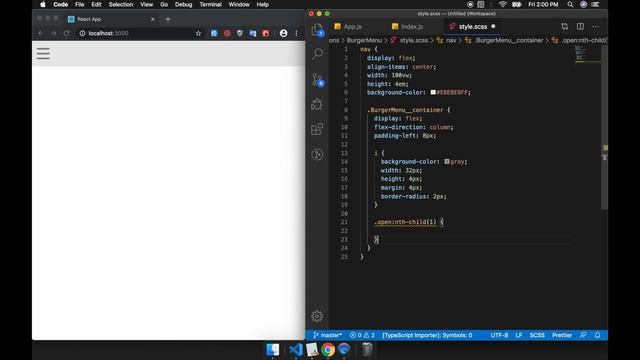Open the Manage gear in VS Code
Image resolution: width=640 pixels, height=360 pixels.
click(317, 316)
